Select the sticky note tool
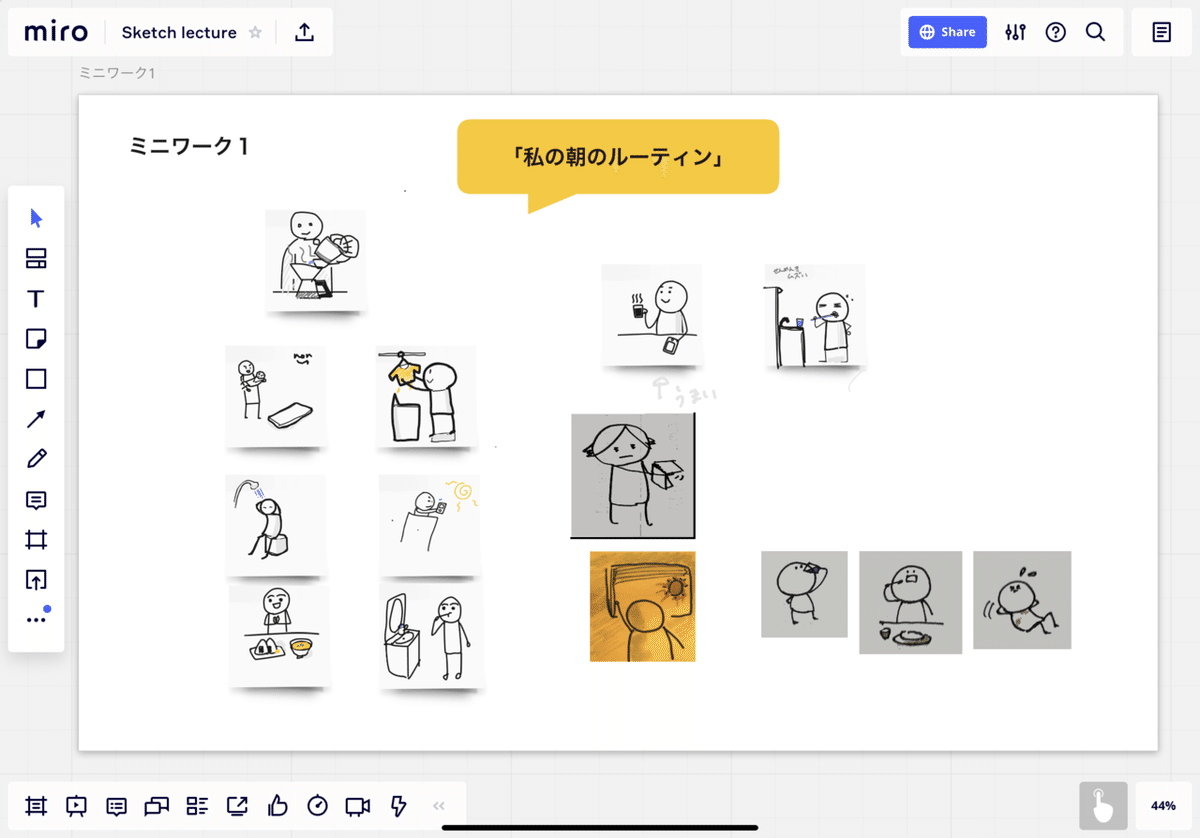The height and width of the screenshot is (838, 1200). tap(36, 338)
